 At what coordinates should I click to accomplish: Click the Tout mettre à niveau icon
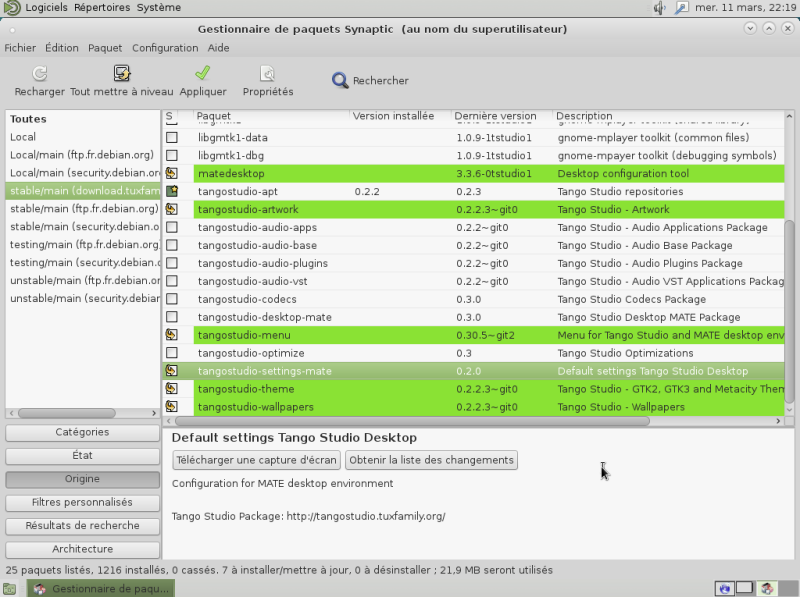coord(121,73)
